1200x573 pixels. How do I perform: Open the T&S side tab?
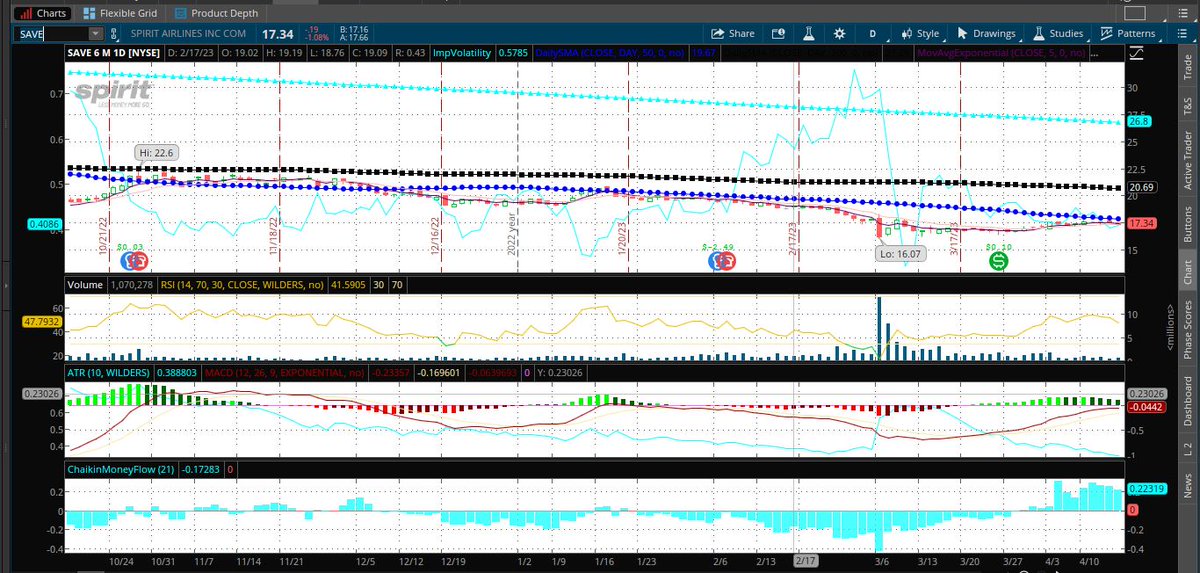[x=1187, y=107]
